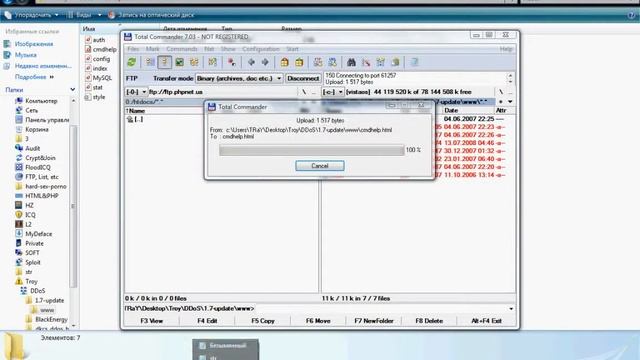Select the HTML&PHP folder in tree
Screen dimensions: 640x360
click(37, 196)
